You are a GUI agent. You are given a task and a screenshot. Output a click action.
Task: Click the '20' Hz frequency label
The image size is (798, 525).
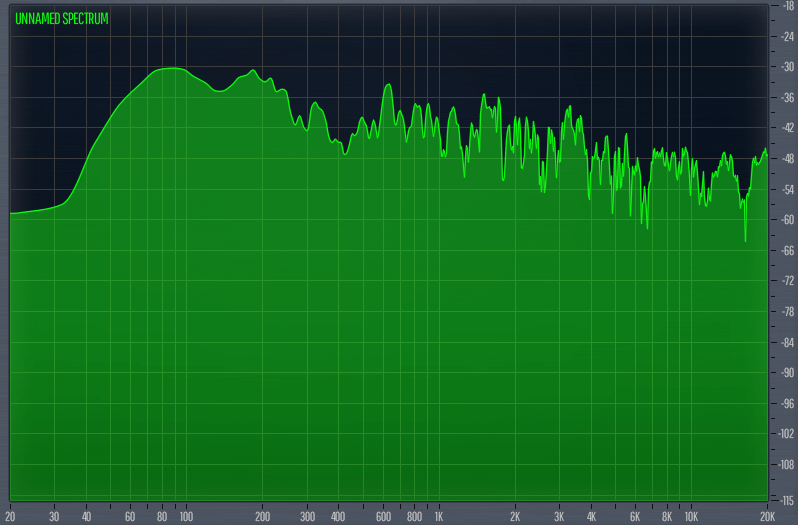tap(10, 517)
